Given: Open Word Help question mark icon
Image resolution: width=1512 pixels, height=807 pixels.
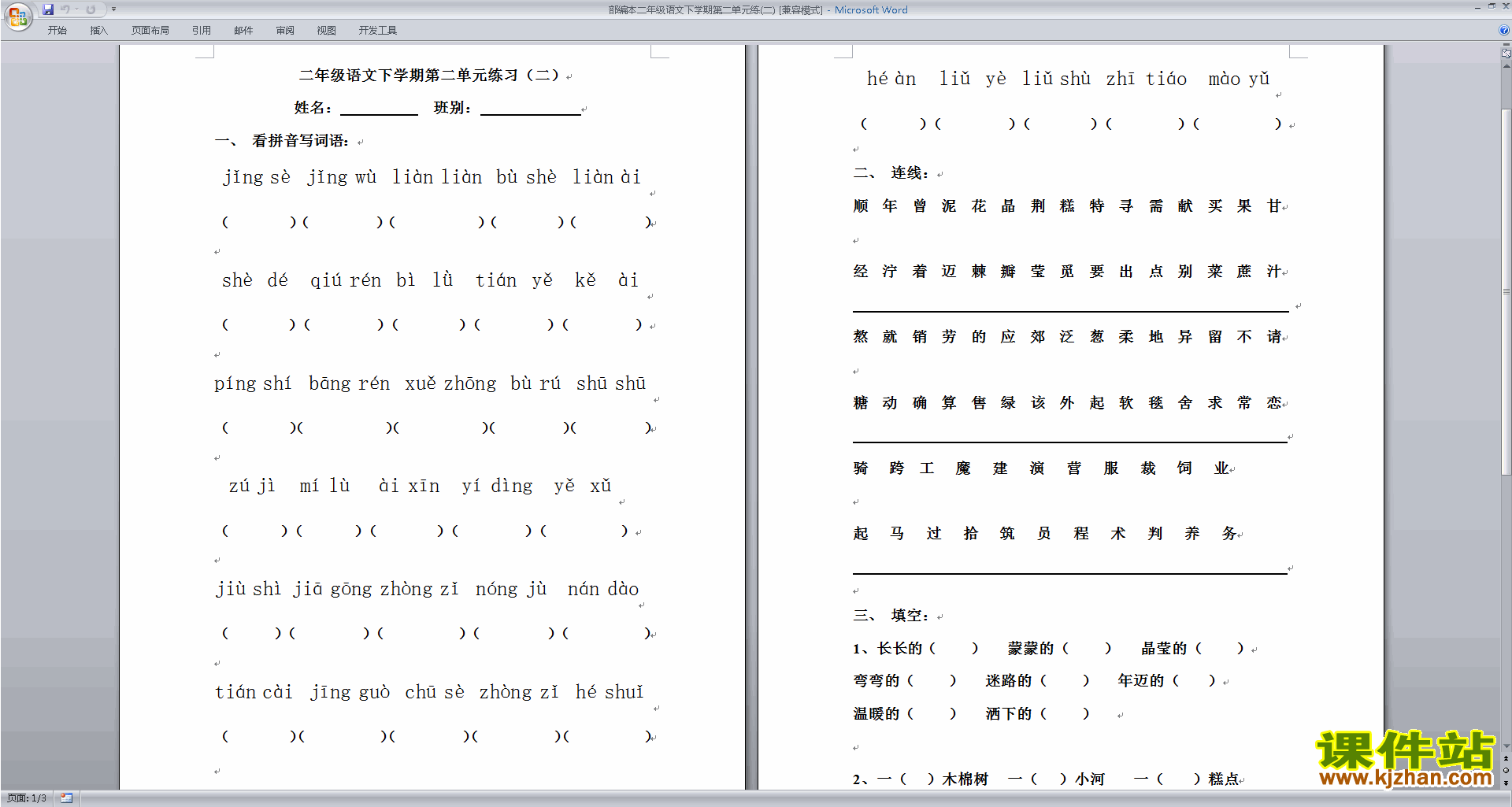Looking at the screenshot, I should 1504,30.
